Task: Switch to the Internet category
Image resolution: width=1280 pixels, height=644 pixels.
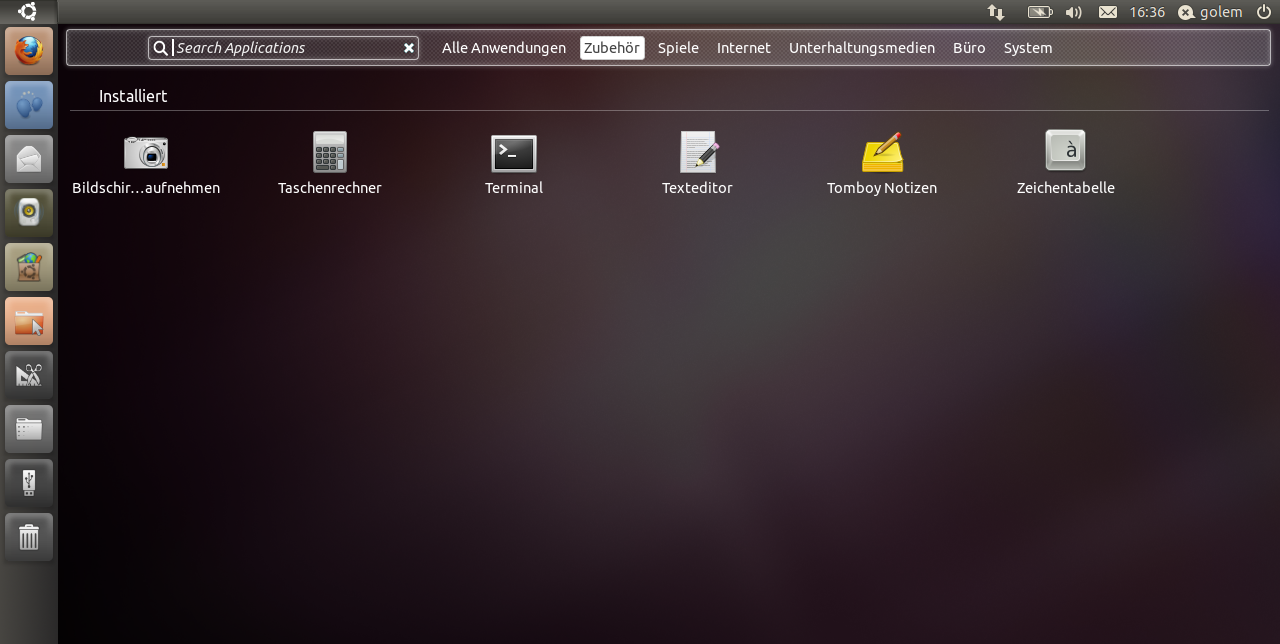Action: point(744,48)
